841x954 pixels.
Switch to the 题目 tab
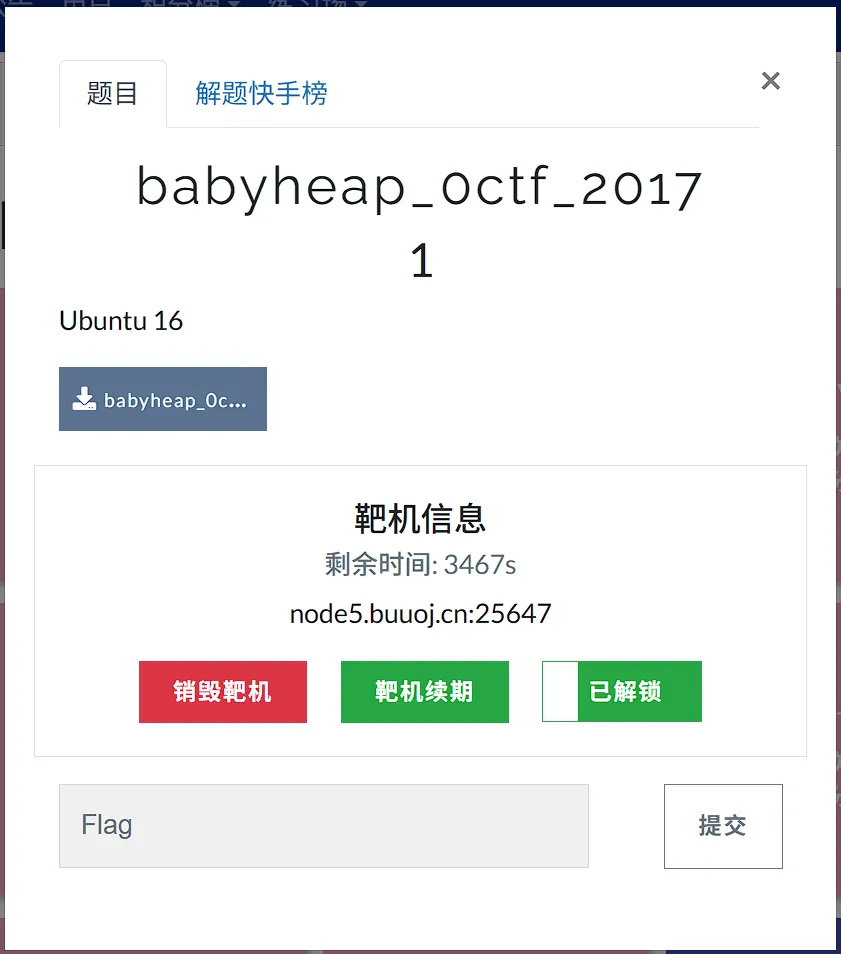point(113,94)
